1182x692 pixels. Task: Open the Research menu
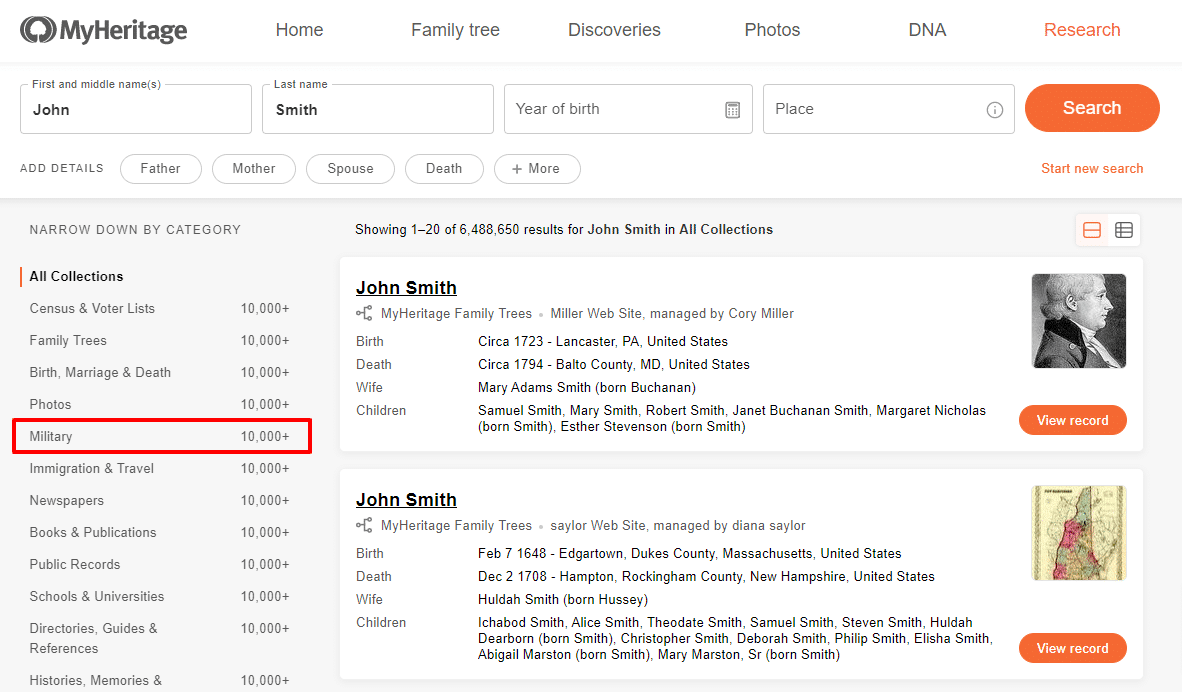click(1082, 30)
